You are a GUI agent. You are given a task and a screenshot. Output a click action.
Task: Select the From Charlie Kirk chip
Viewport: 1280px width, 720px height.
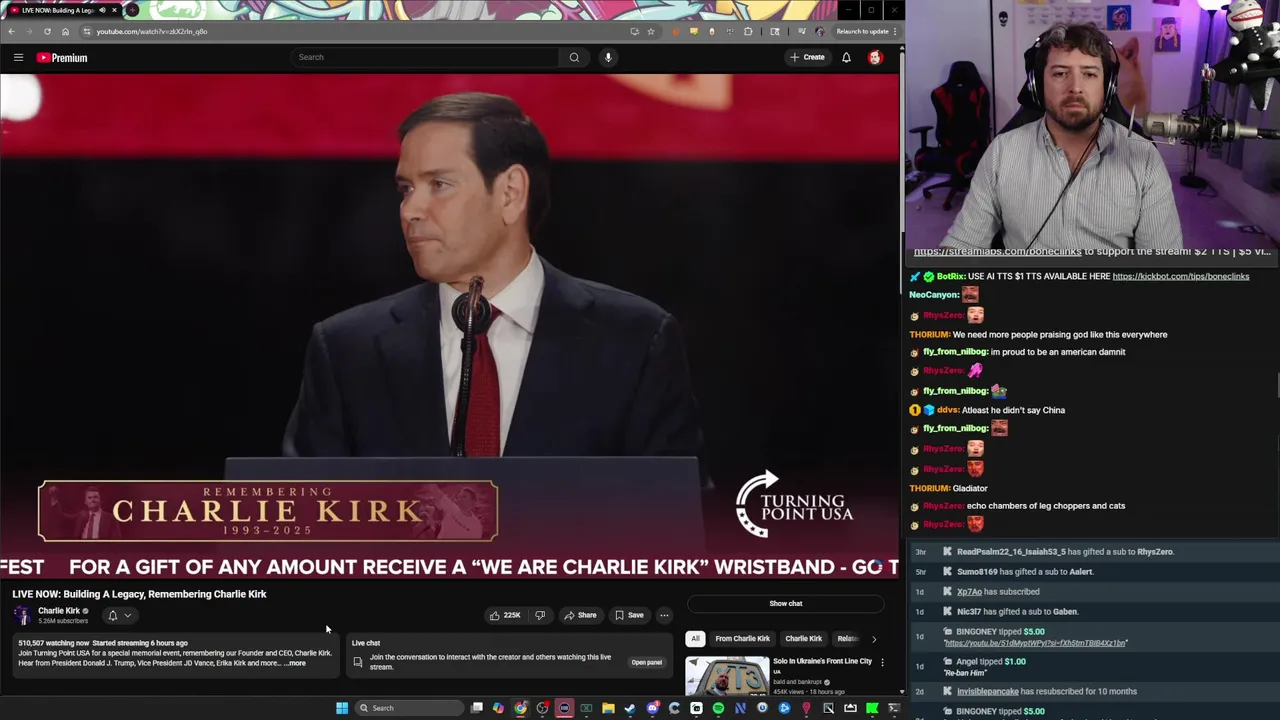click(x=742, y=638)
